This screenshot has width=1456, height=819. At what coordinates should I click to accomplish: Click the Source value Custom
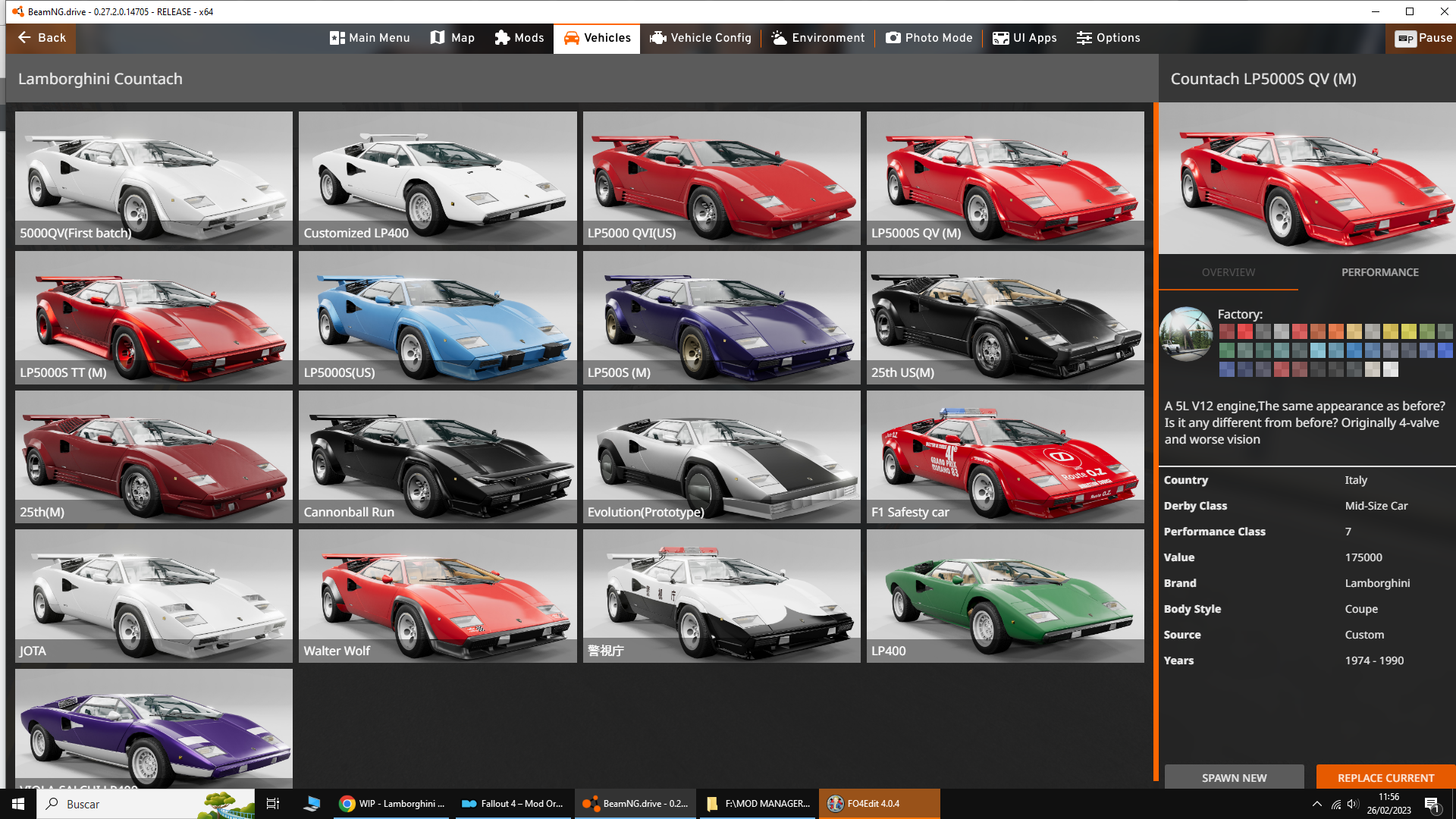1364,635
